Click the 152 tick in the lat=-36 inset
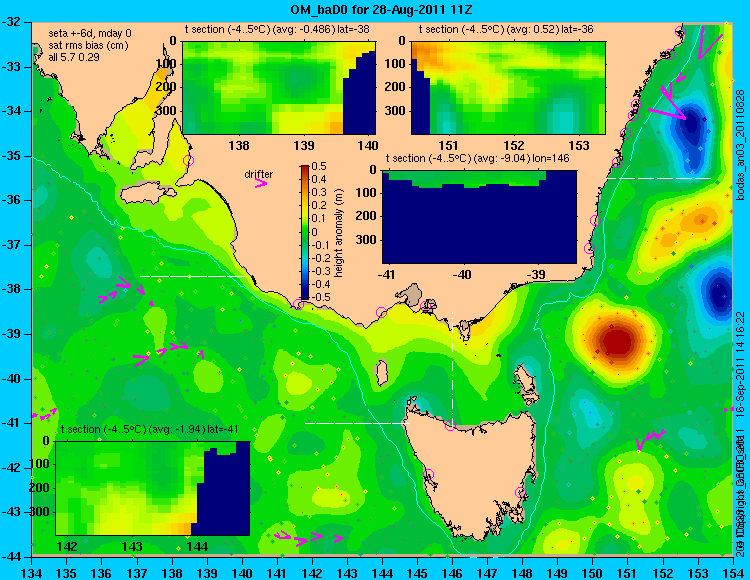The width and height of the screenshot is (750, 580). click(x=514, y=145)
